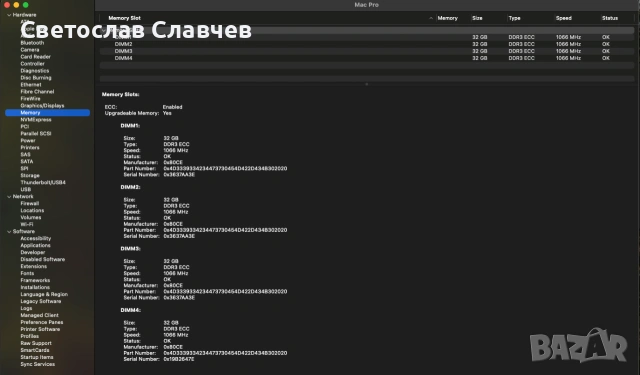The height and width of the screenshot is (375, 640).
Task: Select SPI in the sidebar
Action: pyautogui.click(x=24, y=168)
